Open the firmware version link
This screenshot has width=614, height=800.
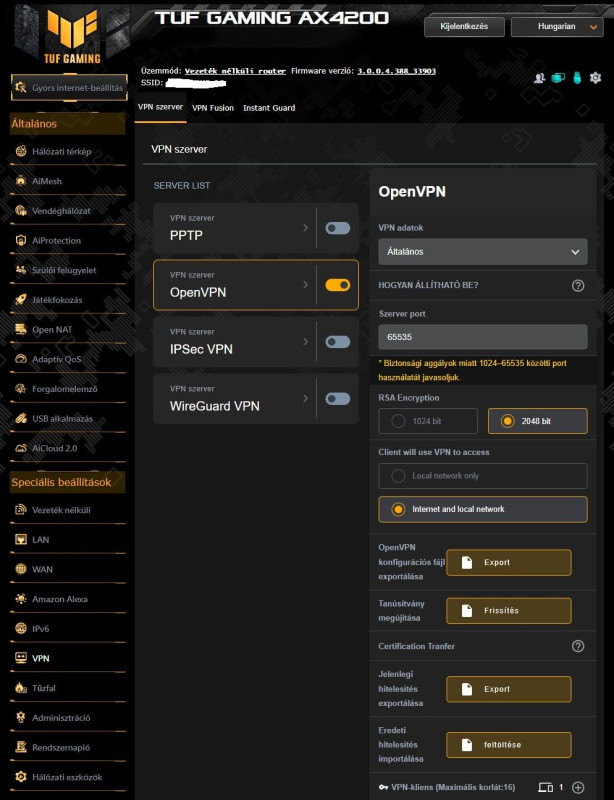point(397,71)
